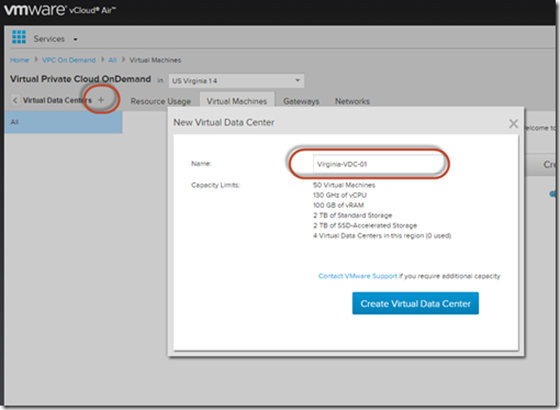
Task: Open the Services grid icon
Action: pyautogui.click(x=19, y=37)
